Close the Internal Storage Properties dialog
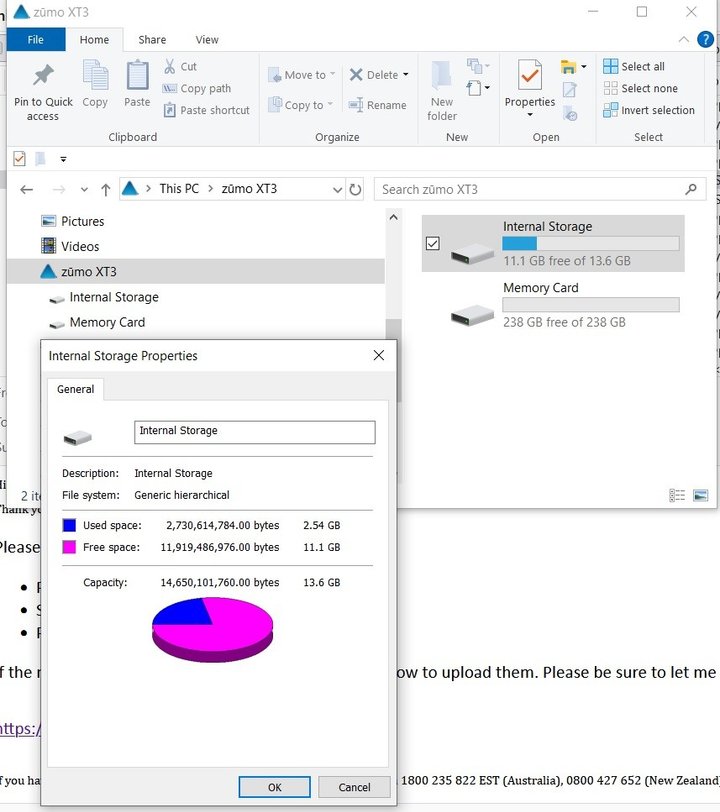Image resolution: width=720 pixels, height=812 pixels. [x=379, y=355]
